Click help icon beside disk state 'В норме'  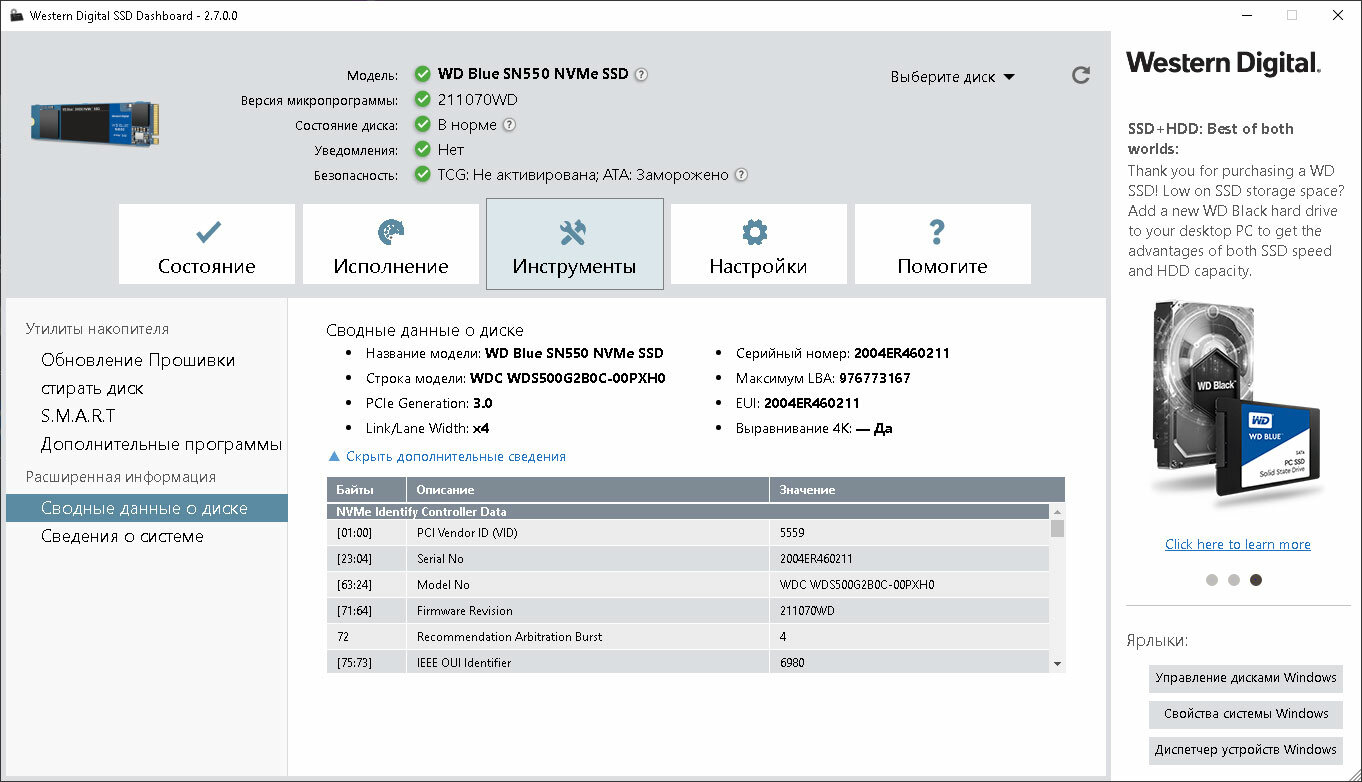(509, 125)
